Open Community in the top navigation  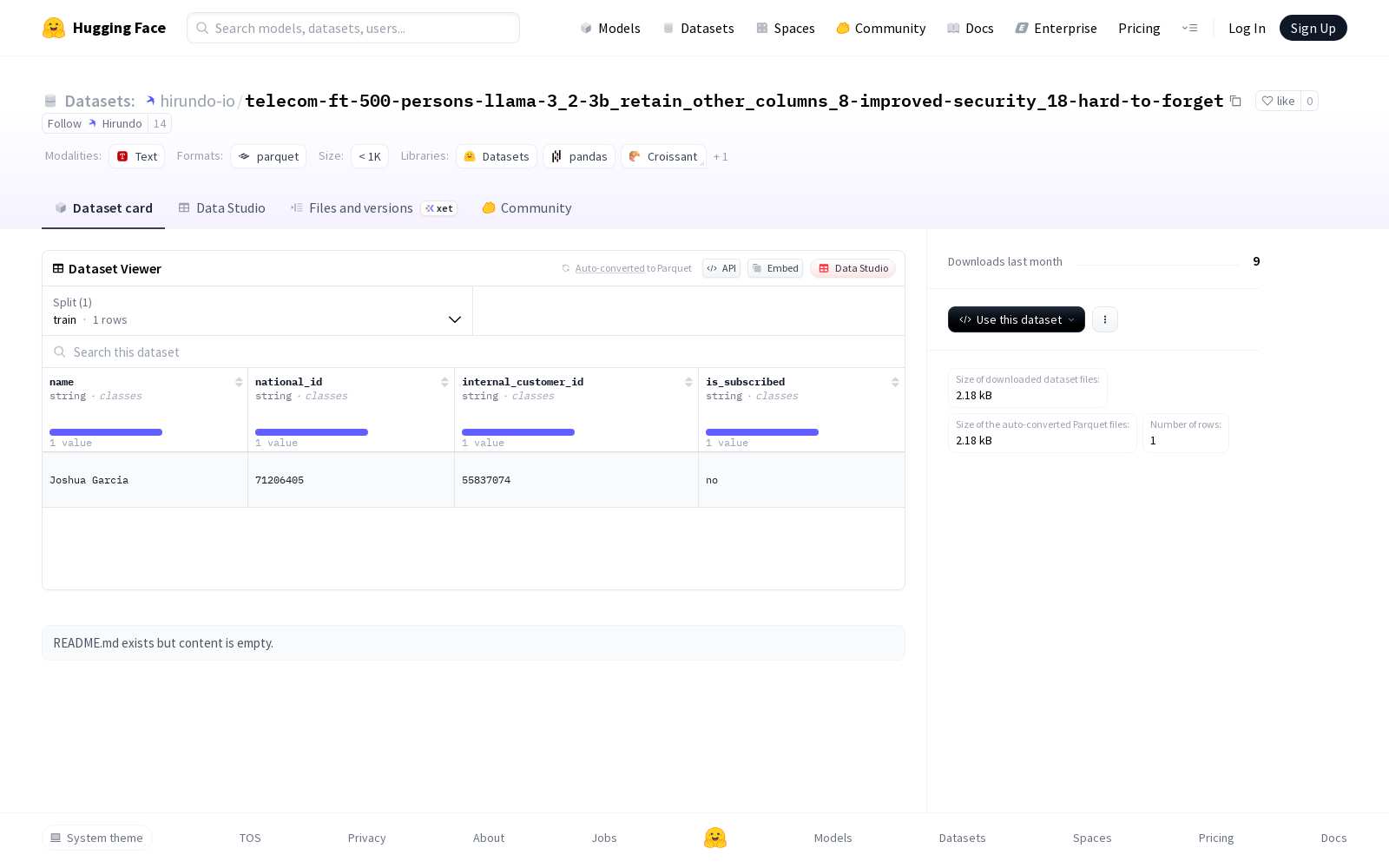[x=881, y=28]
